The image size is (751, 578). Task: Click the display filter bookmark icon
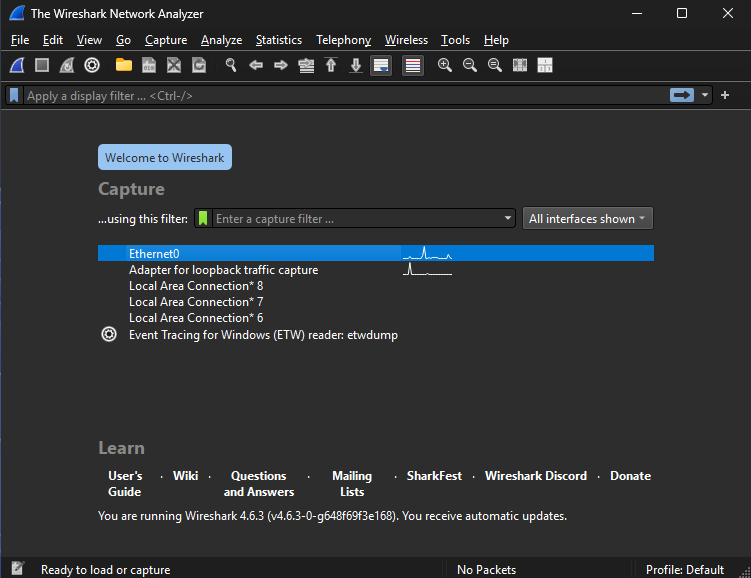[14, 95]
